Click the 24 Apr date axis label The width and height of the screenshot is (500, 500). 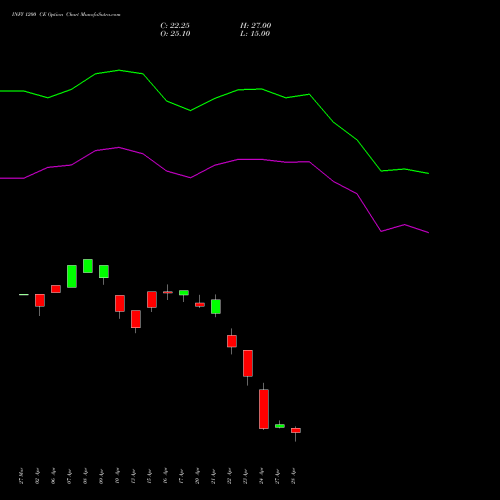261,476
